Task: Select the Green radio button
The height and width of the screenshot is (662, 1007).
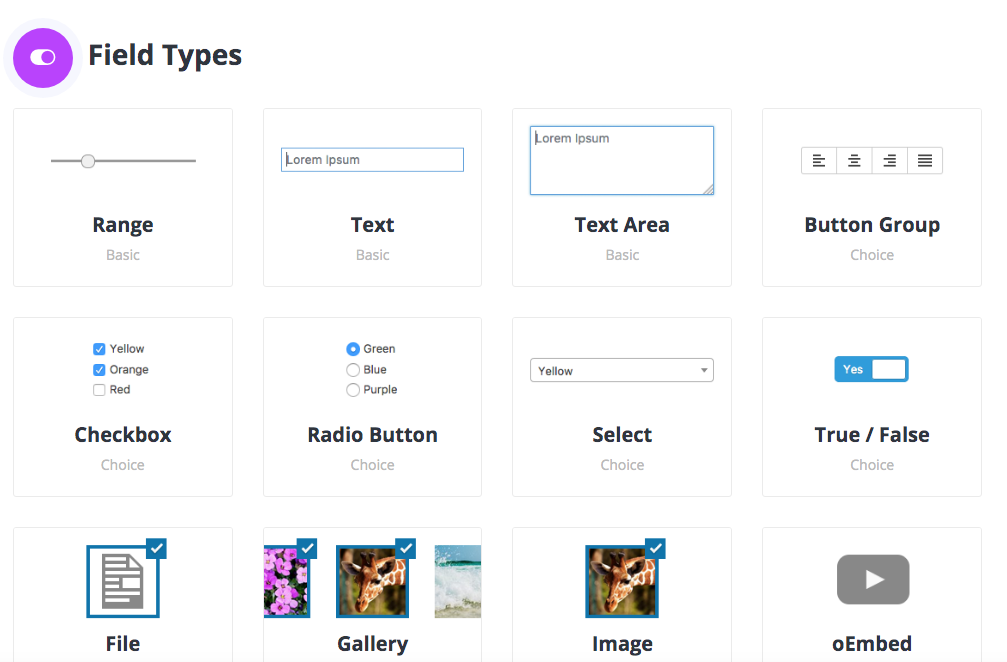Action: (353, 349)
